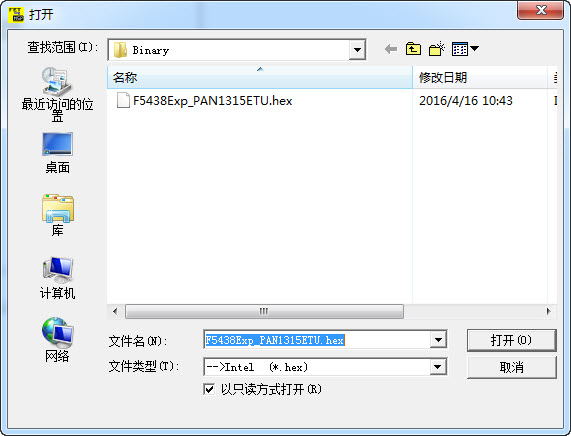The image size is (571, 436).
Task: Click the 打开 button
Action: pyautogui.click(x=512, y=340)
